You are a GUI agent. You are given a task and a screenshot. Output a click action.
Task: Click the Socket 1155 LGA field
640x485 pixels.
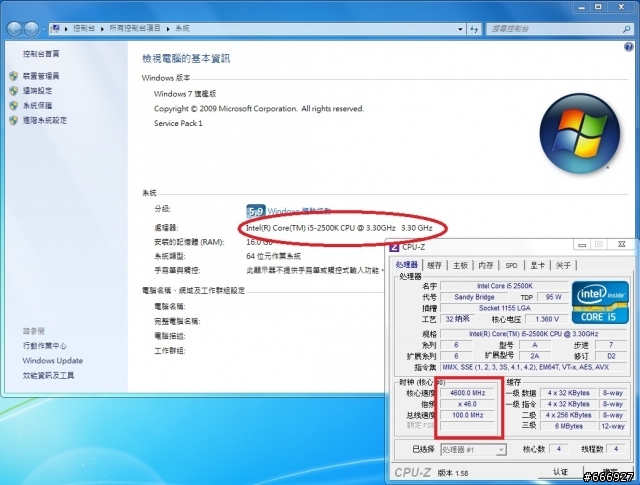504,308
